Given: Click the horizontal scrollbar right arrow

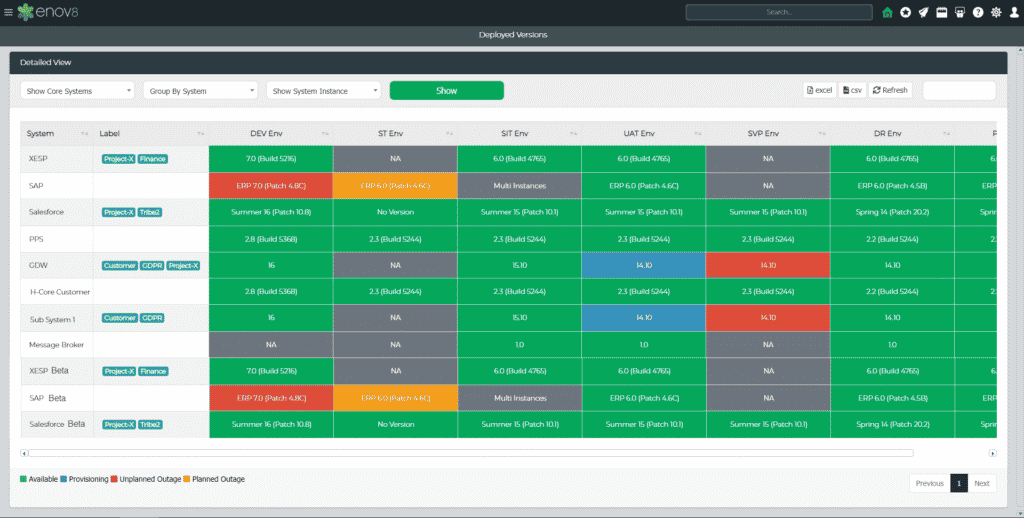Looking at the screenshot, I should (x=993, y=453).
